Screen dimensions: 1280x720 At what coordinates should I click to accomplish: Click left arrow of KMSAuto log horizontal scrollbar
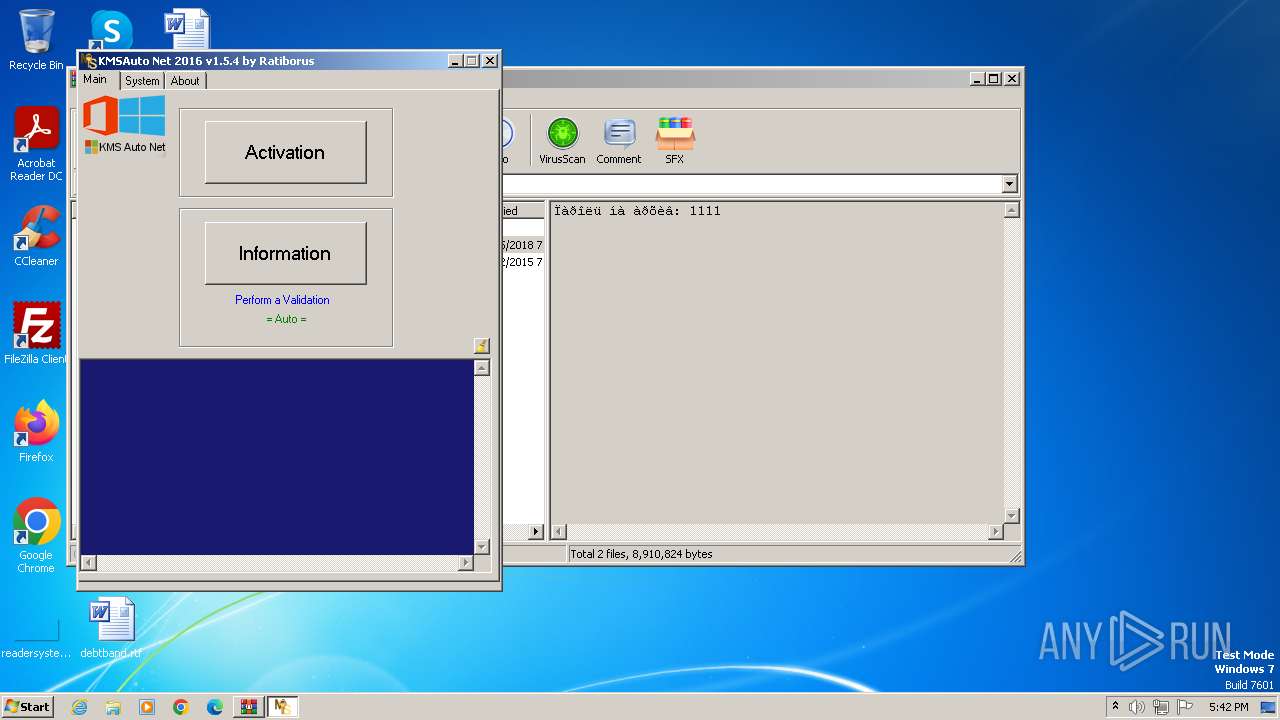(88, 563)
